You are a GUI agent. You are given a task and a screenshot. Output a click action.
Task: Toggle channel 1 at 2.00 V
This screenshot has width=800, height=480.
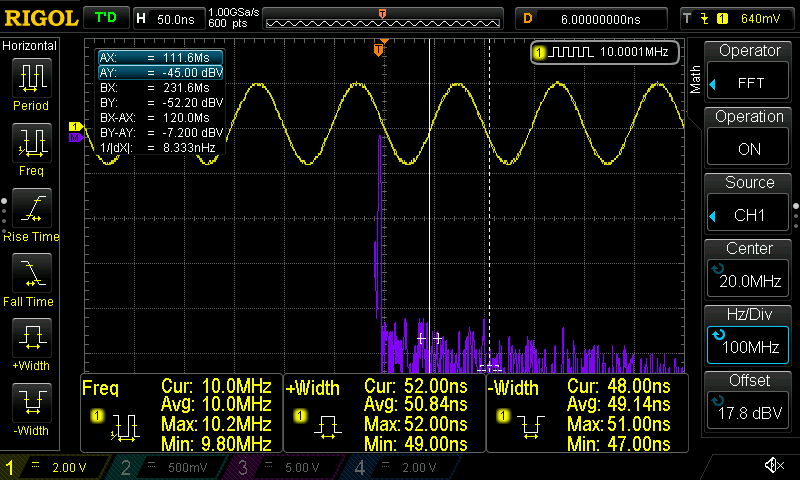point(52,467)
